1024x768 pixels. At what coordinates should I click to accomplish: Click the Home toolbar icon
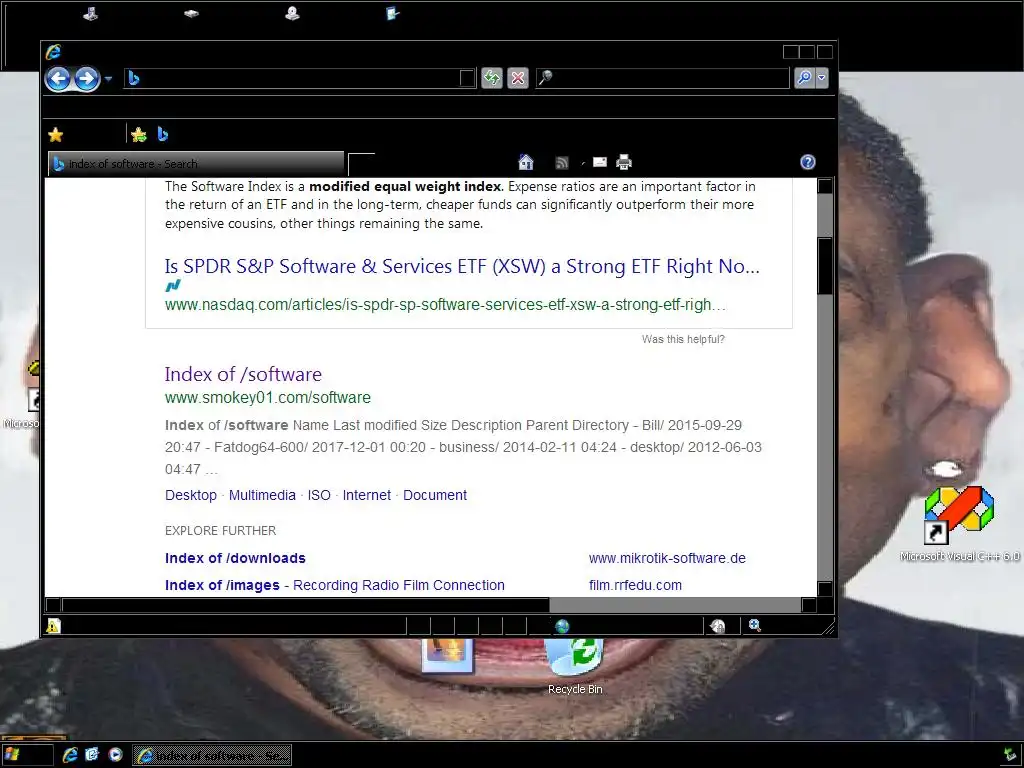click(526, 162)
